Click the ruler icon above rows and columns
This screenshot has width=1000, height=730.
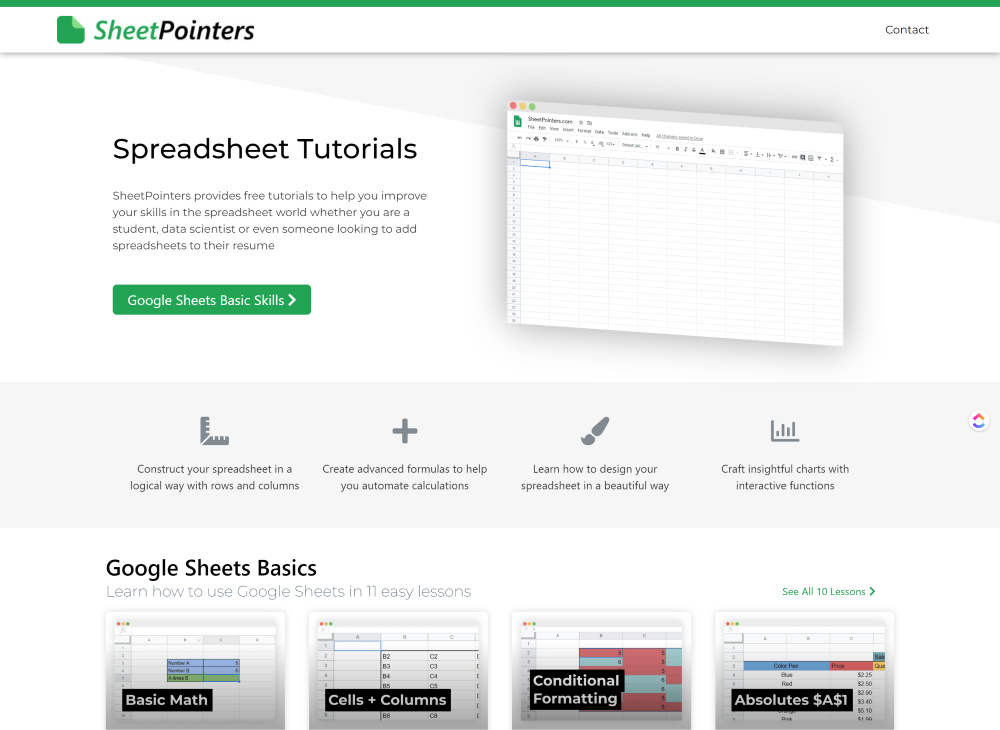214,431
